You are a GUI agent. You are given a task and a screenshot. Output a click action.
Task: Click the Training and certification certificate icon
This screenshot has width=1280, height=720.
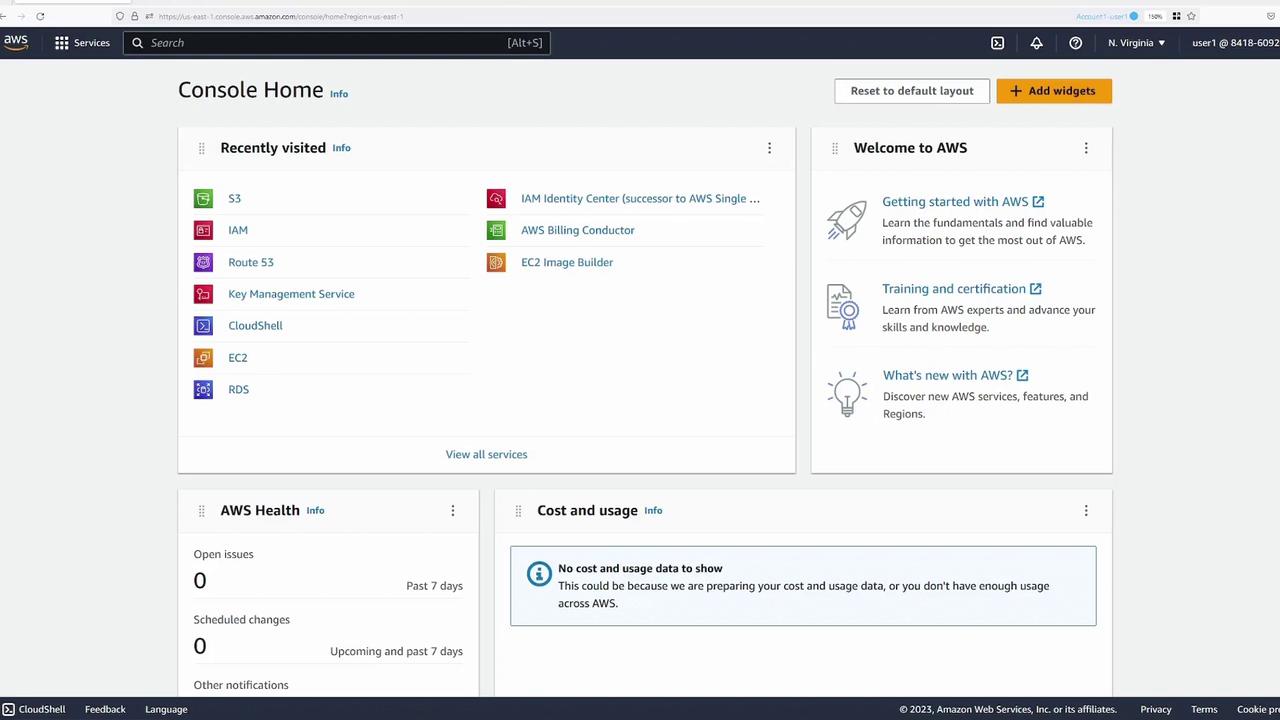843,307
